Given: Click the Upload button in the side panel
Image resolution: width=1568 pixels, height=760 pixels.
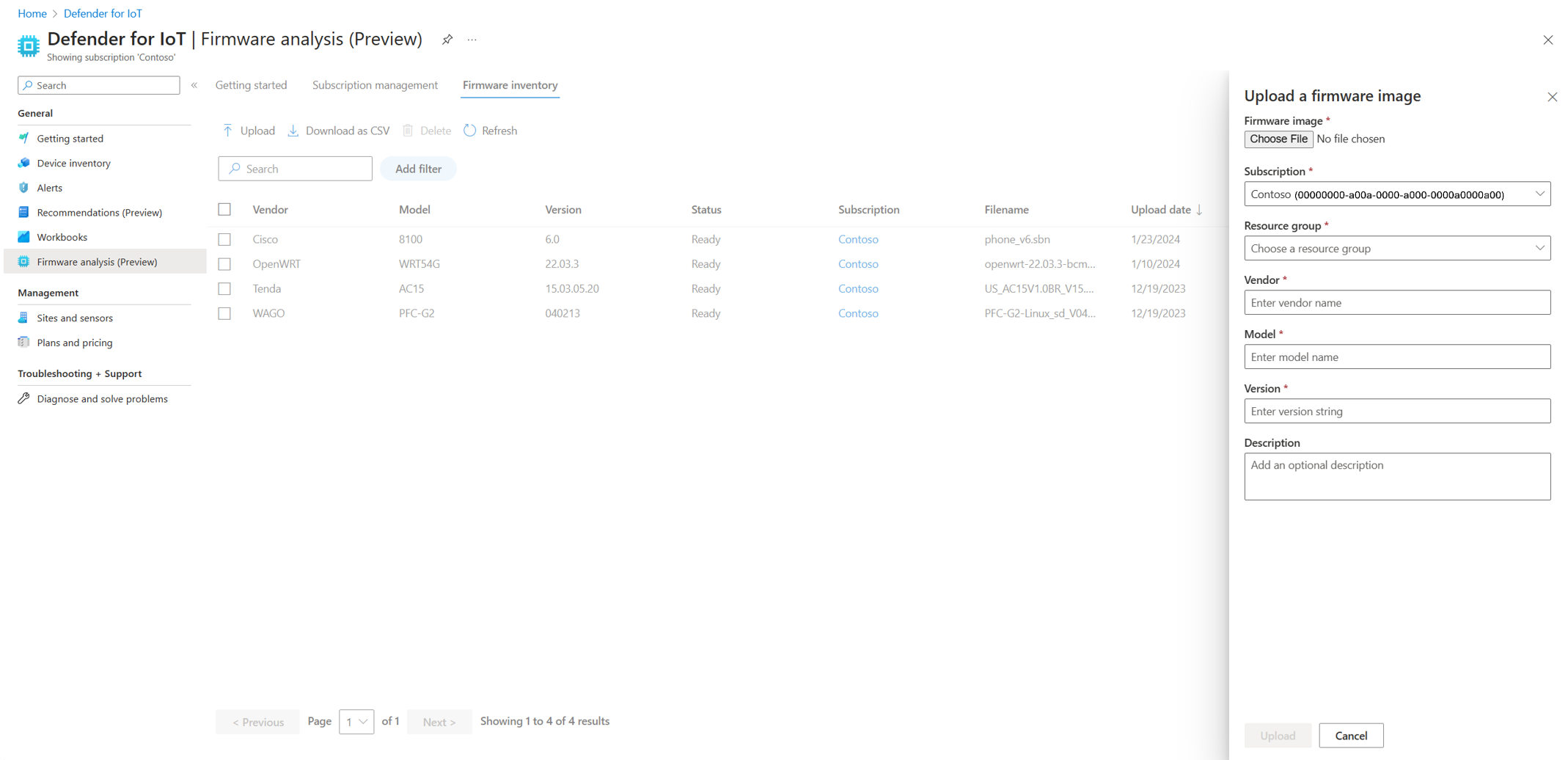Looking at the screenshot, I should coord(1278,736).
